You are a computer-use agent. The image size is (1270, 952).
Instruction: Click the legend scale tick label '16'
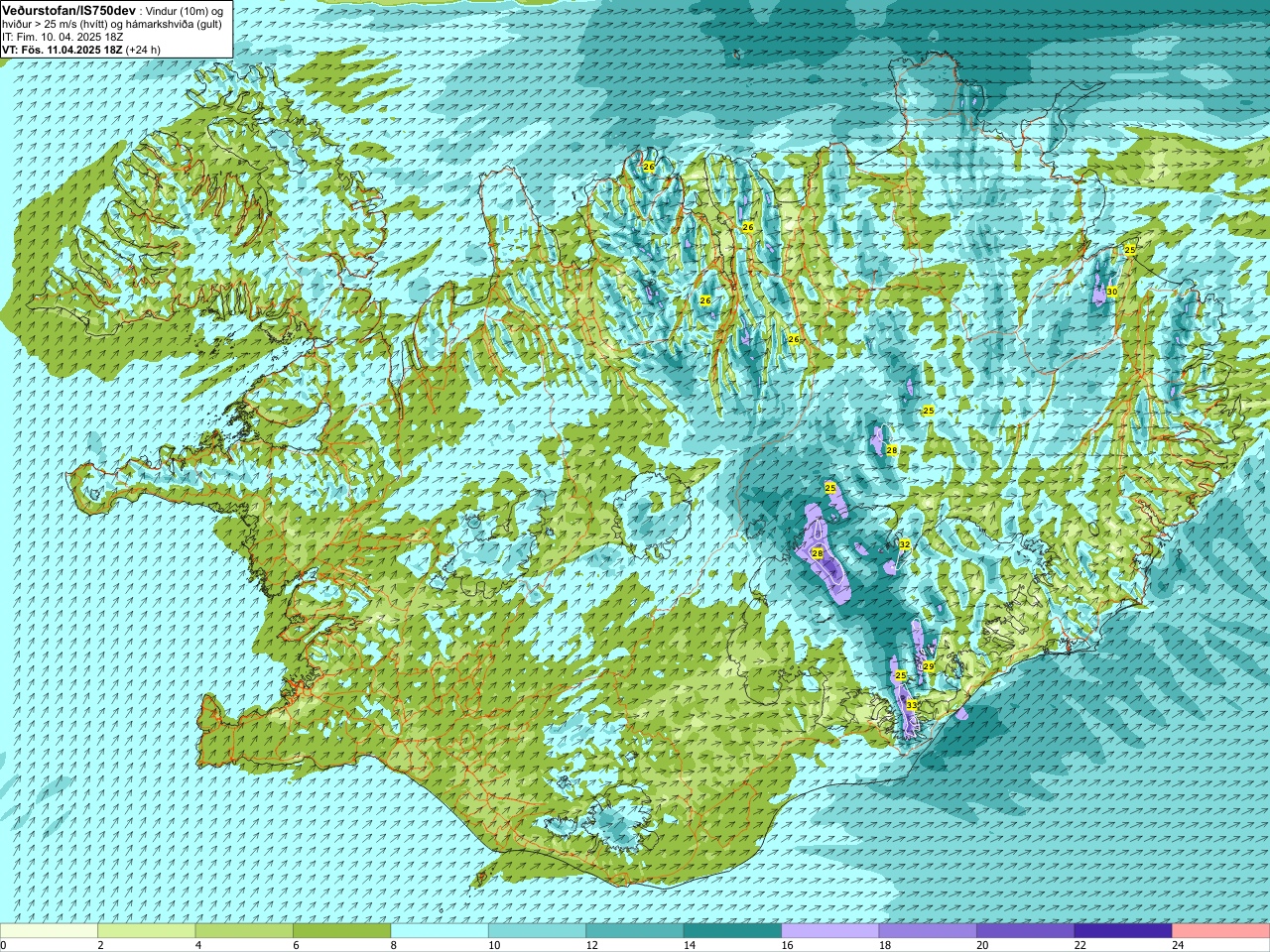[x=787, y=945]
